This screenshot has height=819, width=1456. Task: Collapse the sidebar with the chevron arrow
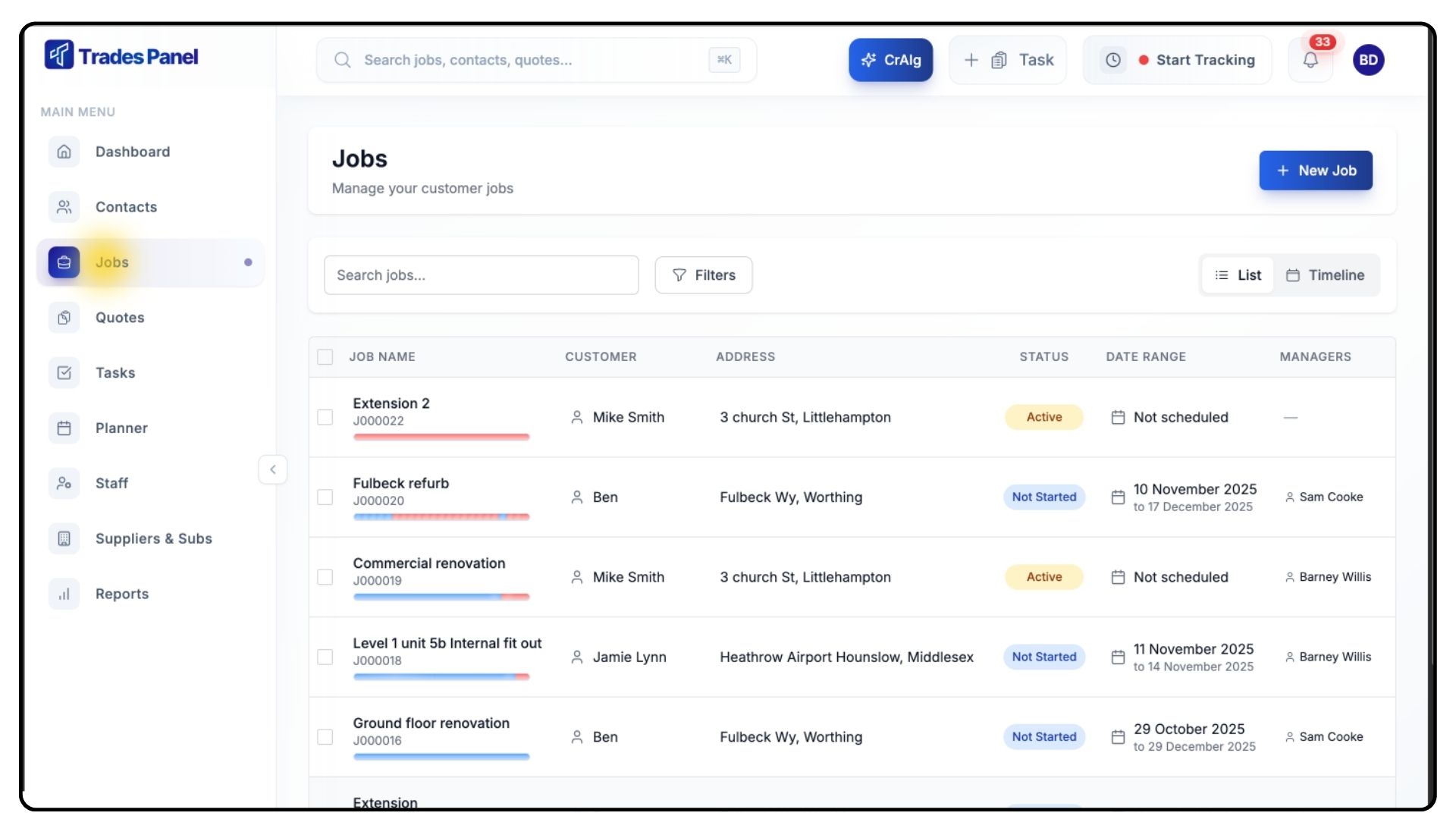tap(273, 469)
